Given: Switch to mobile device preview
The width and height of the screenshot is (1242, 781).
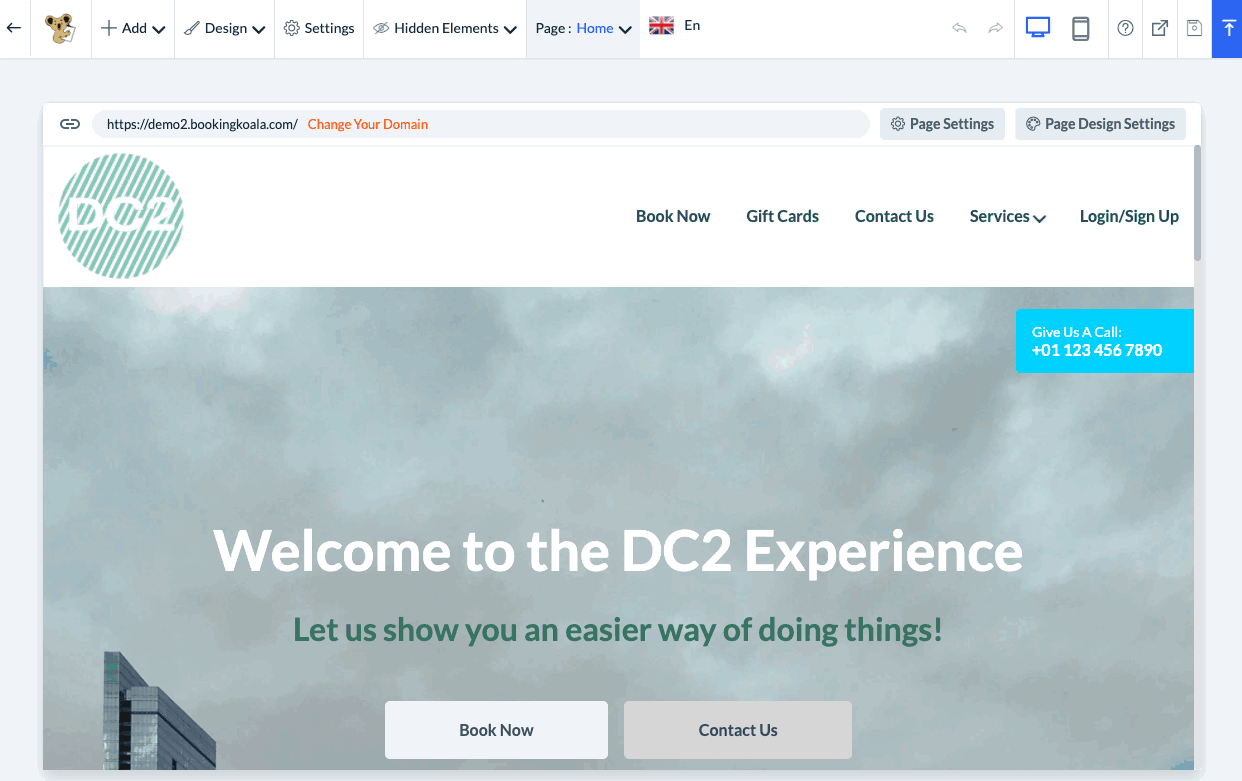Looking at the screenshot, I should 1081,28.
